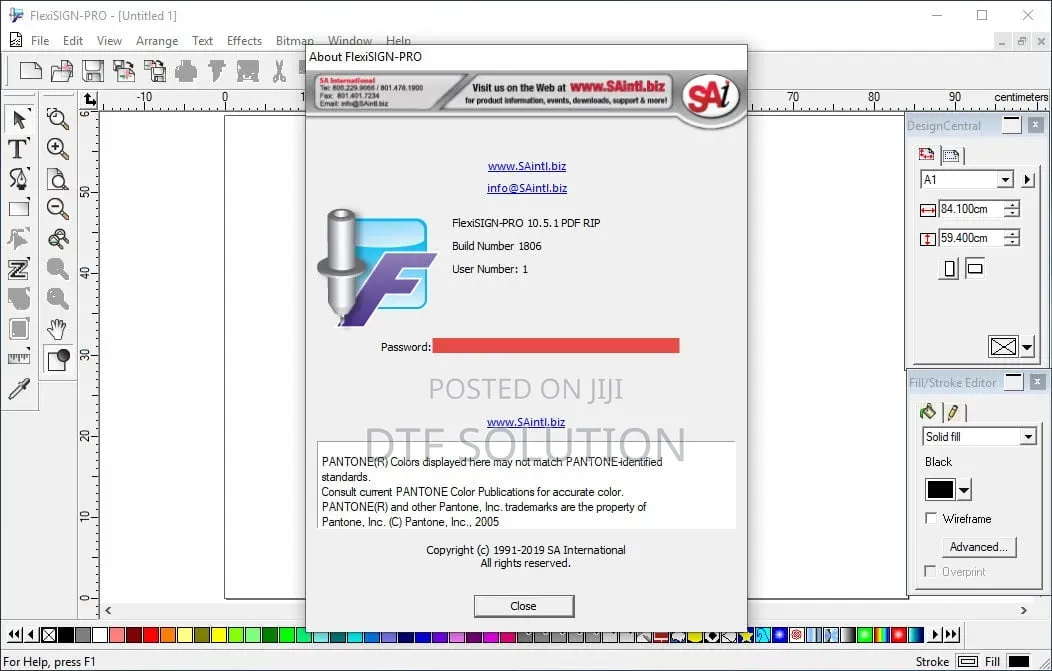The width and height of the screenshot is (1052, 671).
Task: Click the Zoom In magnifier tool
Action: coord(58,148)
